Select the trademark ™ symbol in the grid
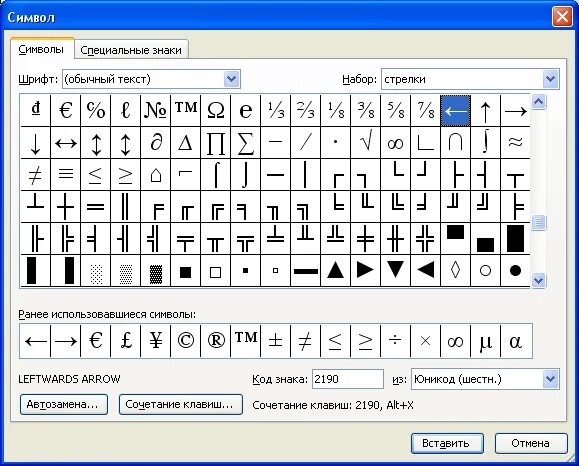This screenshot has width=579, height=466. tap(185, 110)
